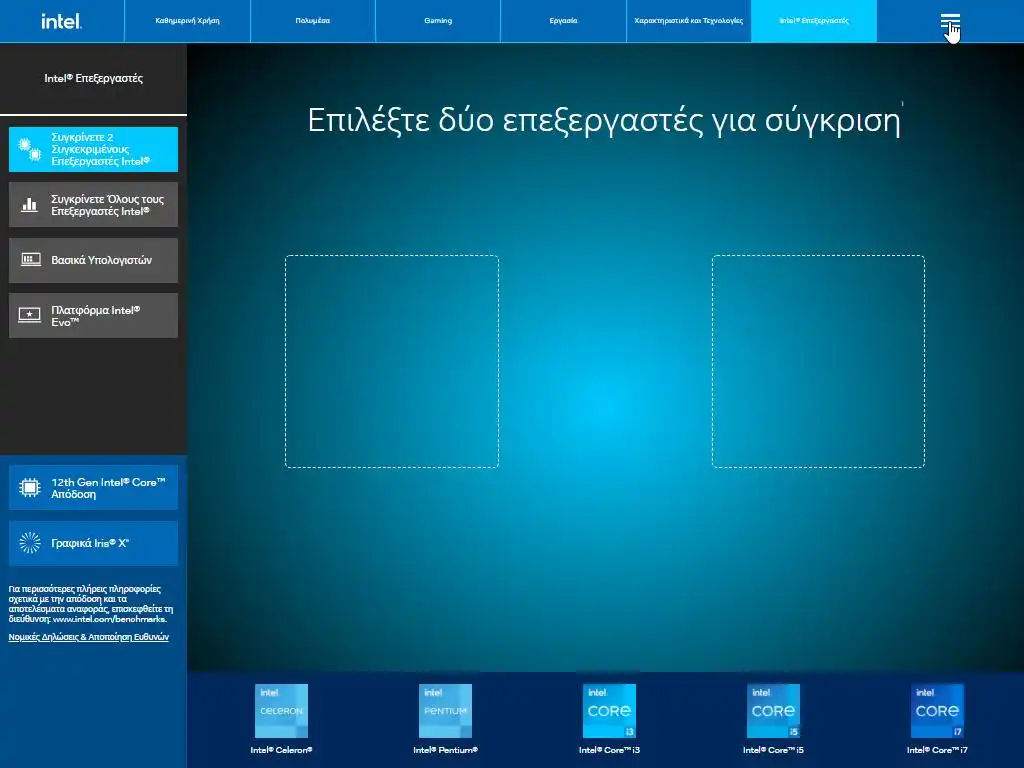Click the www.intel.com/benchmarks address text
The width and height of the screenshot is (1024, 768).
point(109,619)
